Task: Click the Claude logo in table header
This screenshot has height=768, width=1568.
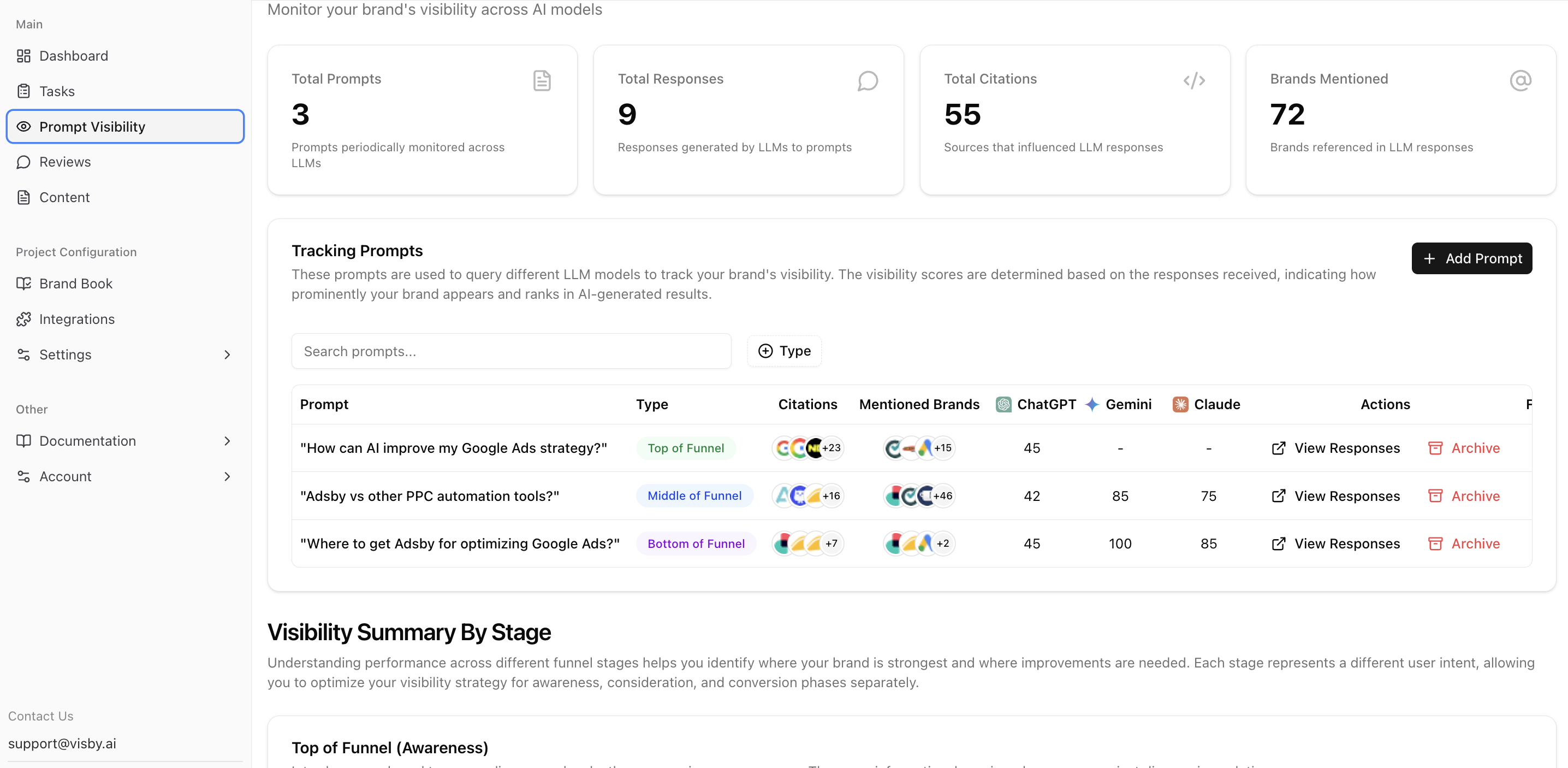Action: pyautogui.click(x=1180, y=404)
